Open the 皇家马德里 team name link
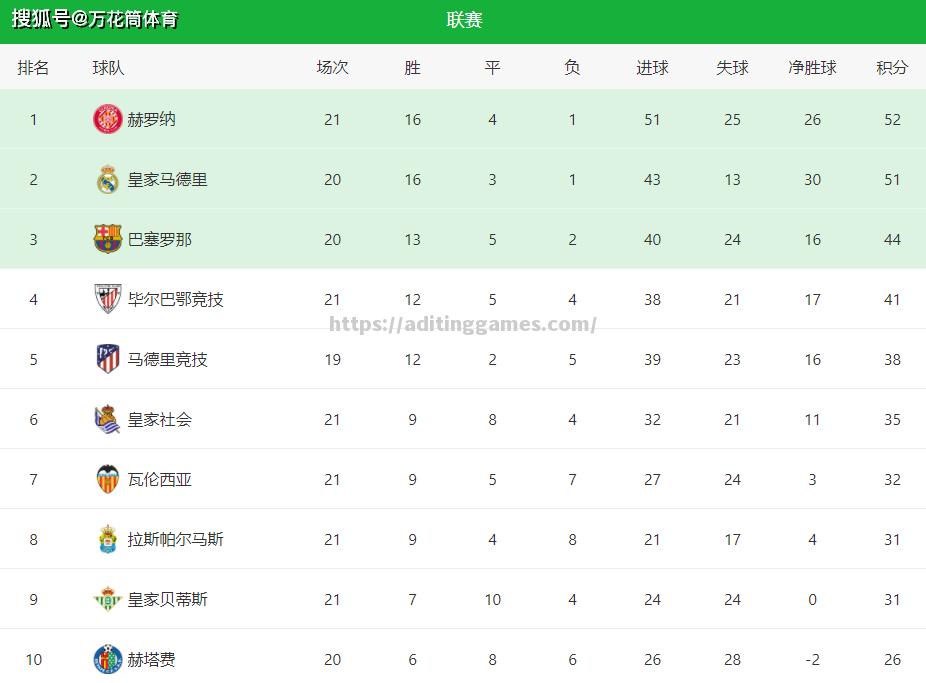The width and height of the screenshot is (926, 683). pos(167,180)
